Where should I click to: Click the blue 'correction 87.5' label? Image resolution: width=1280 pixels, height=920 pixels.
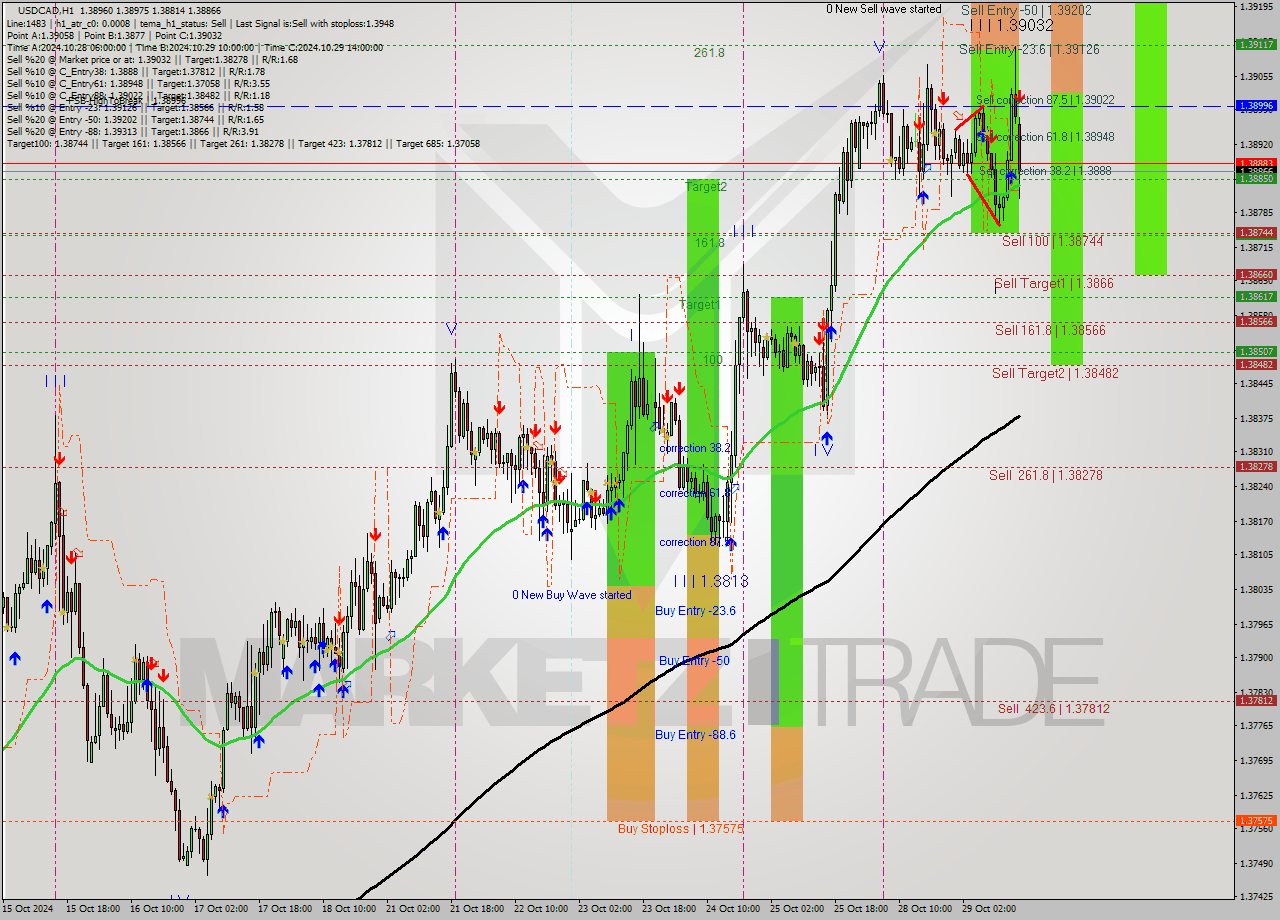pyautogui.click(x=697, y=542)
